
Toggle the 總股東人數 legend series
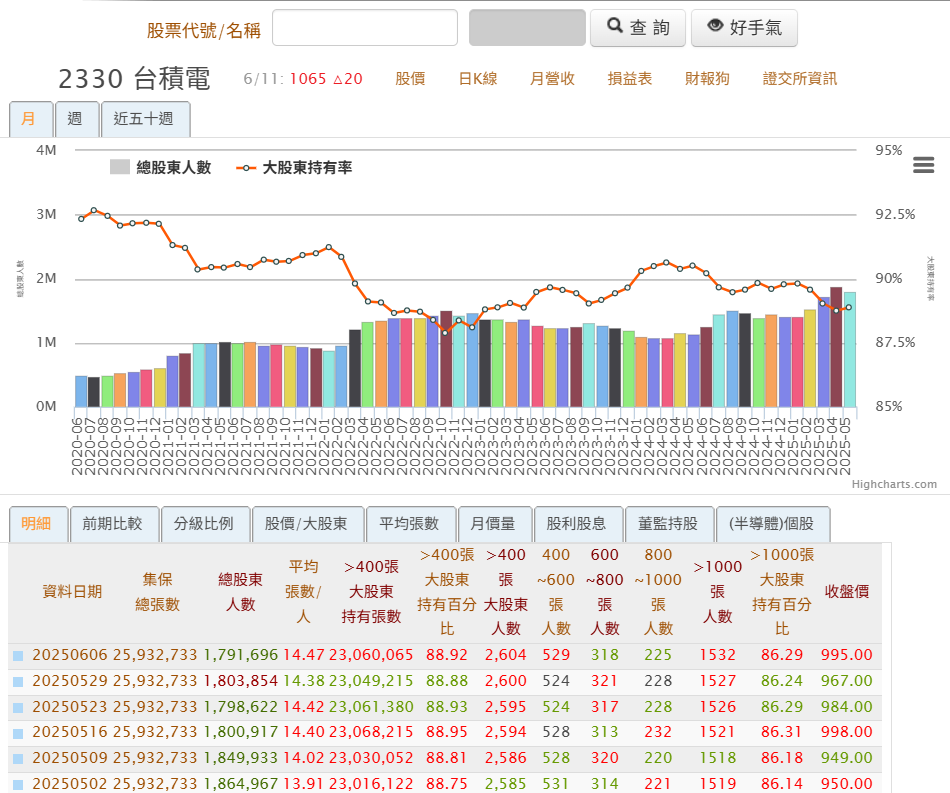point(160,168)
